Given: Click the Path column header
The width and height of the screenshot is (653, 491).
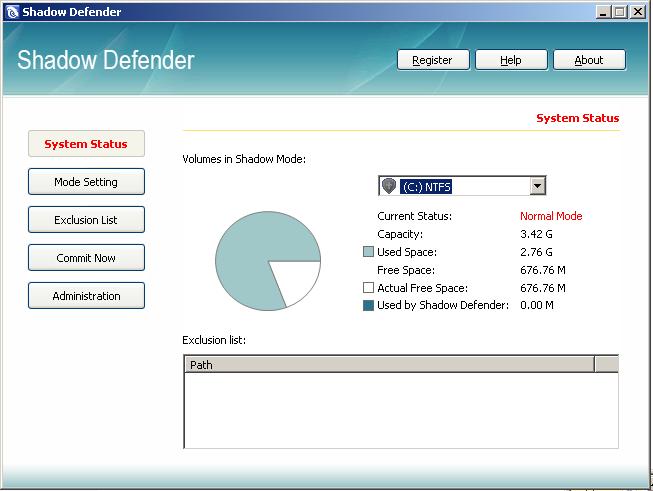Looking at the screenshot, I should point(389,364).
